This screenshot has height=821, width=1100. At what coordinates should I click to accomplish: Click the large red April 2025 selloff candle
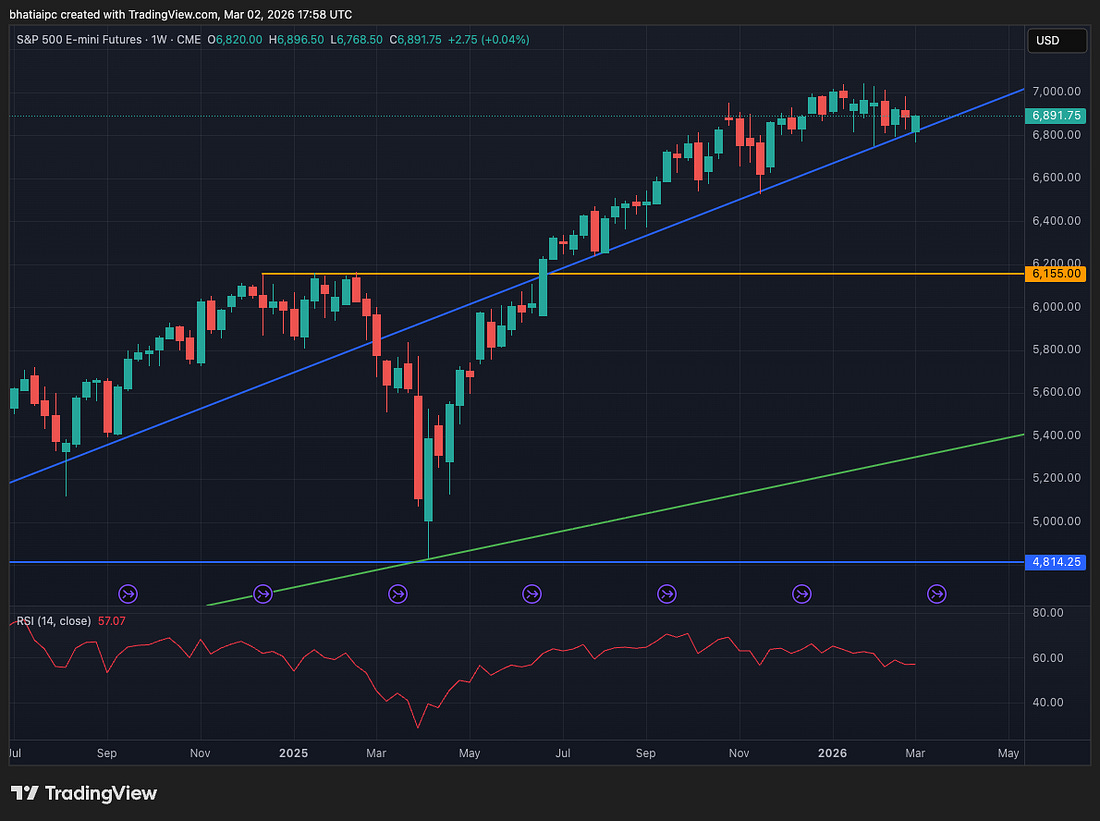coord(418,448)
